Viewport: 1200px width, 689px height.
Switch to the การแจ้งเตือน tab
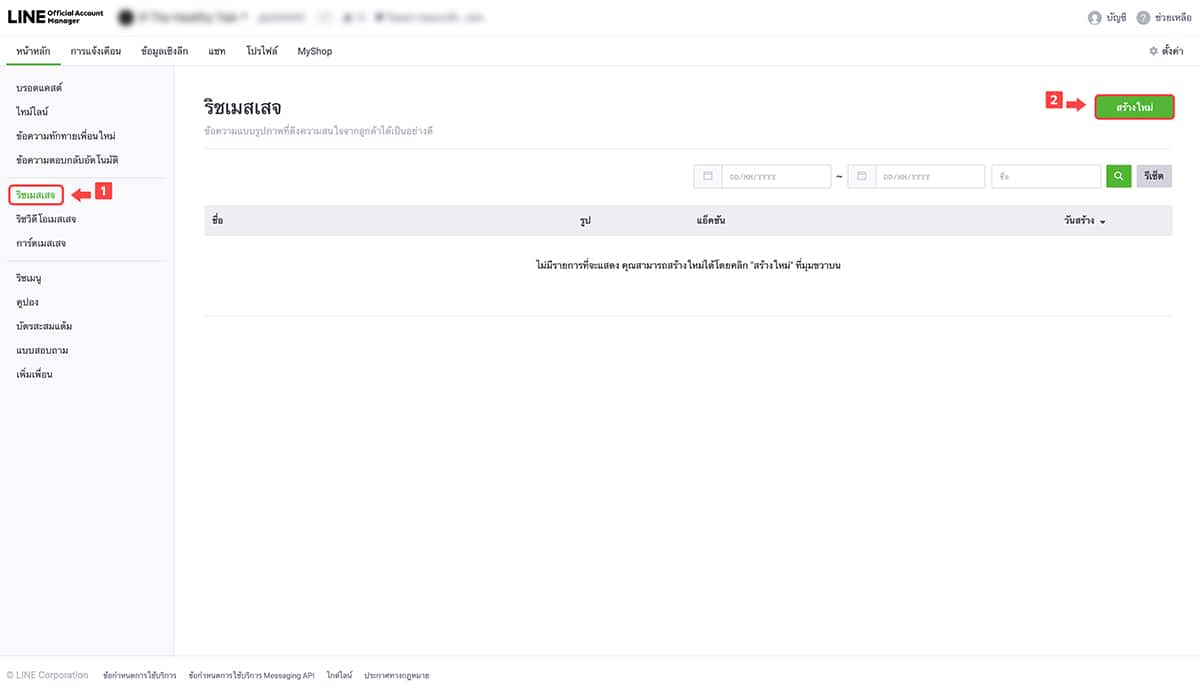96,51
